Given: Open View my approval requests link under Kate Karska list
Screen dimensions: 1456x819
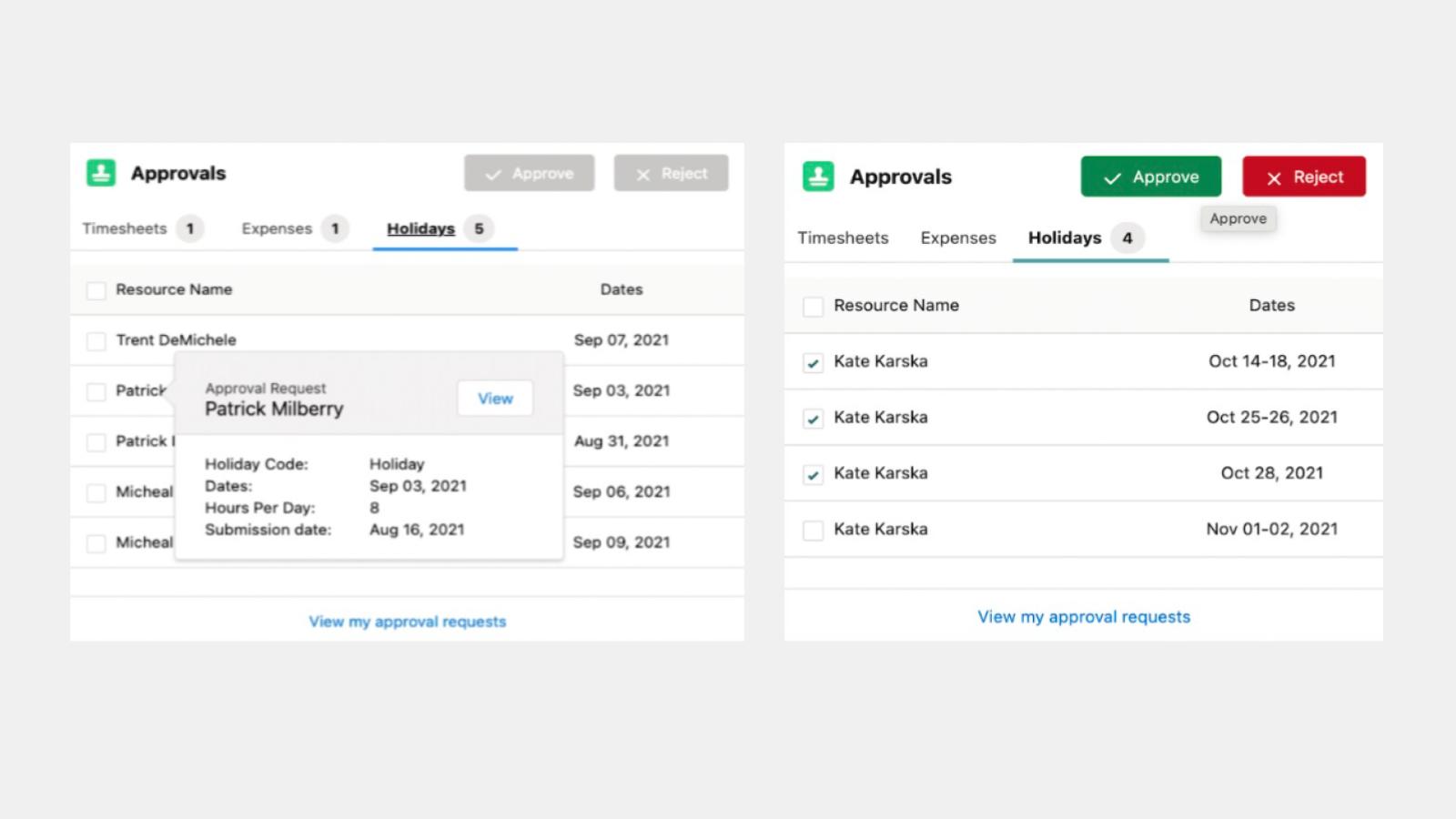Looking at the screenshot, I should coord(1083,617).
